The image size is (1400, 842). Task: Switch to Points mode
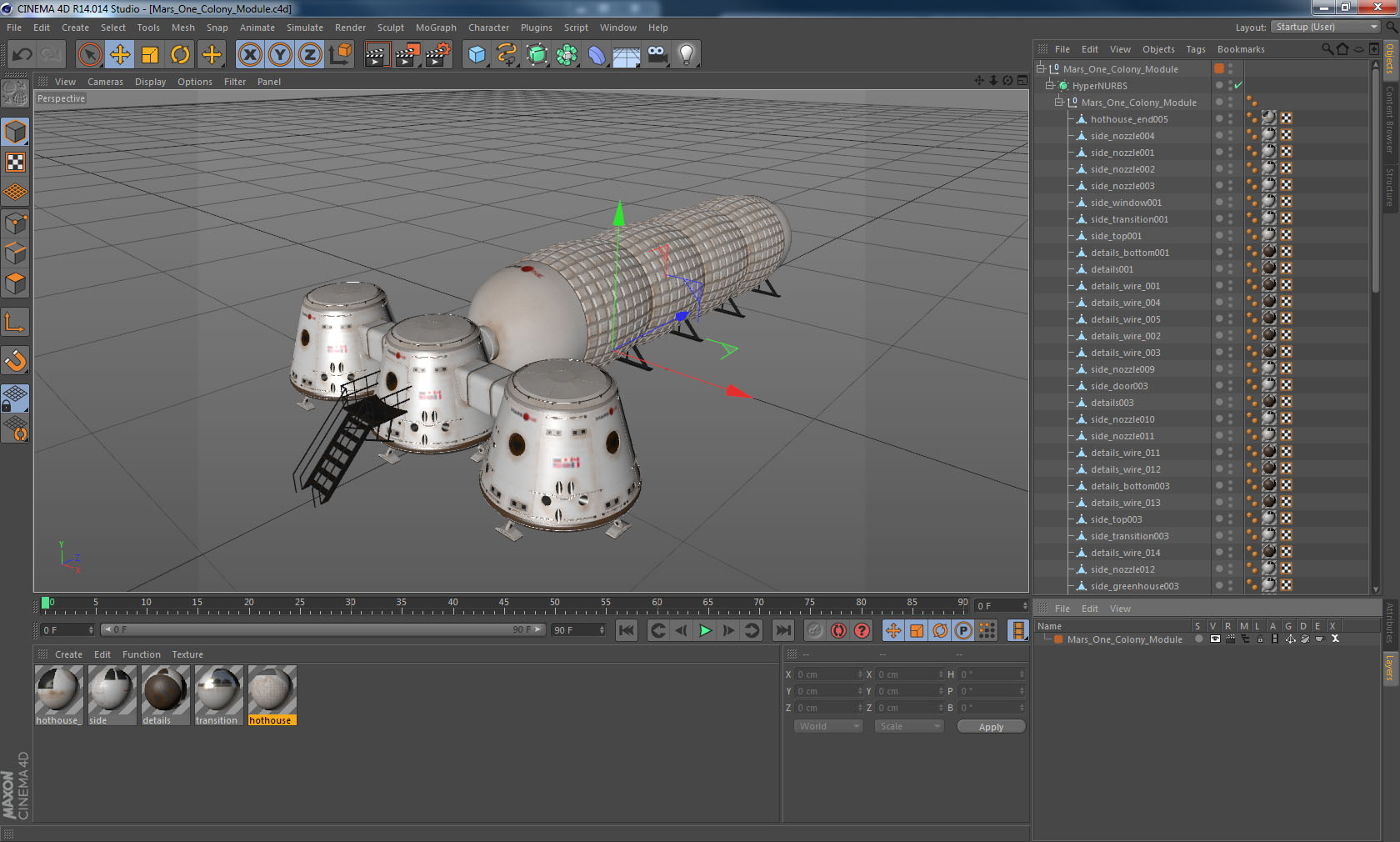coord(15,223)
